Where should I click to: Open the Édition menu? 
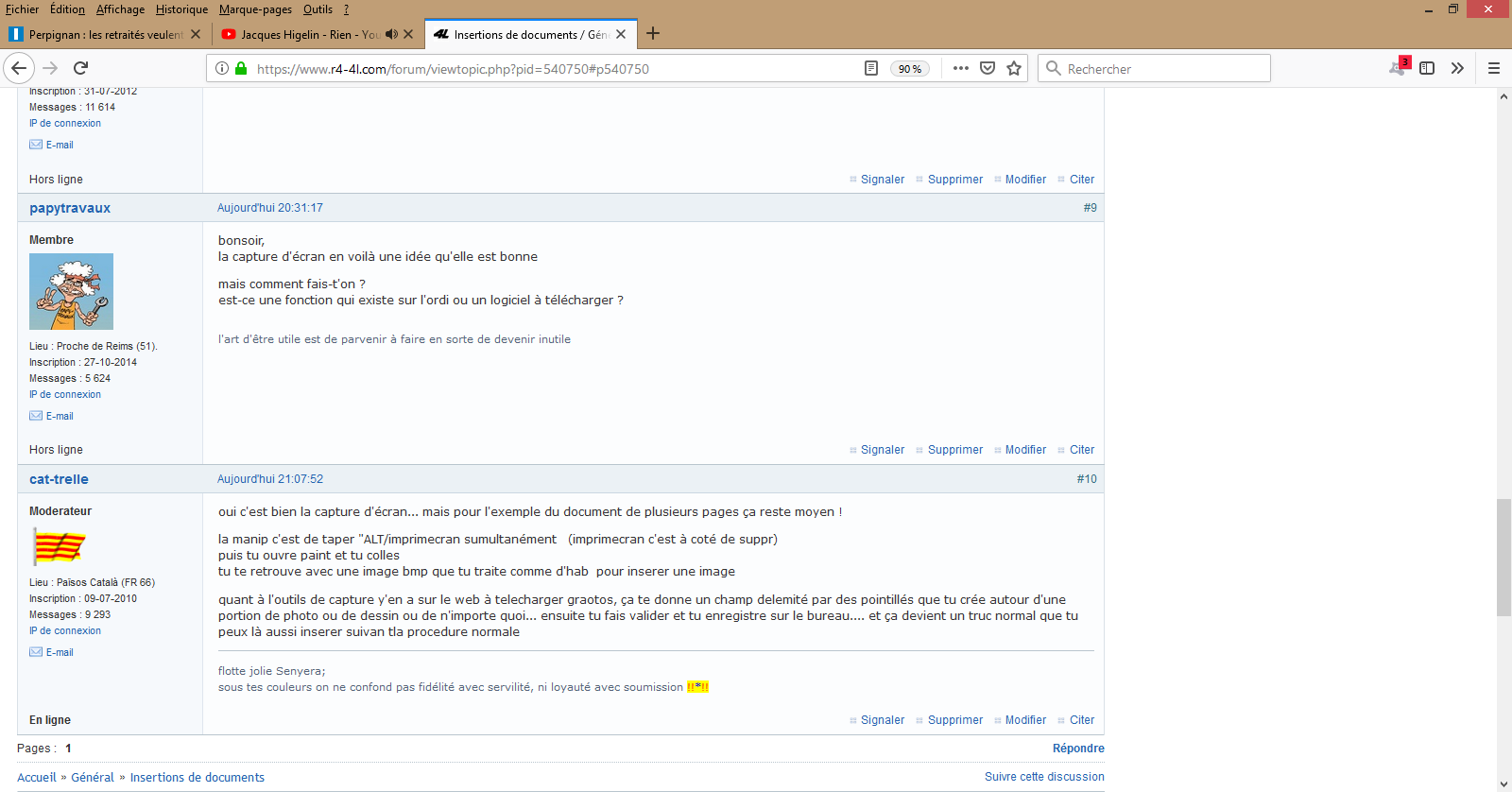tap(67, 9)
